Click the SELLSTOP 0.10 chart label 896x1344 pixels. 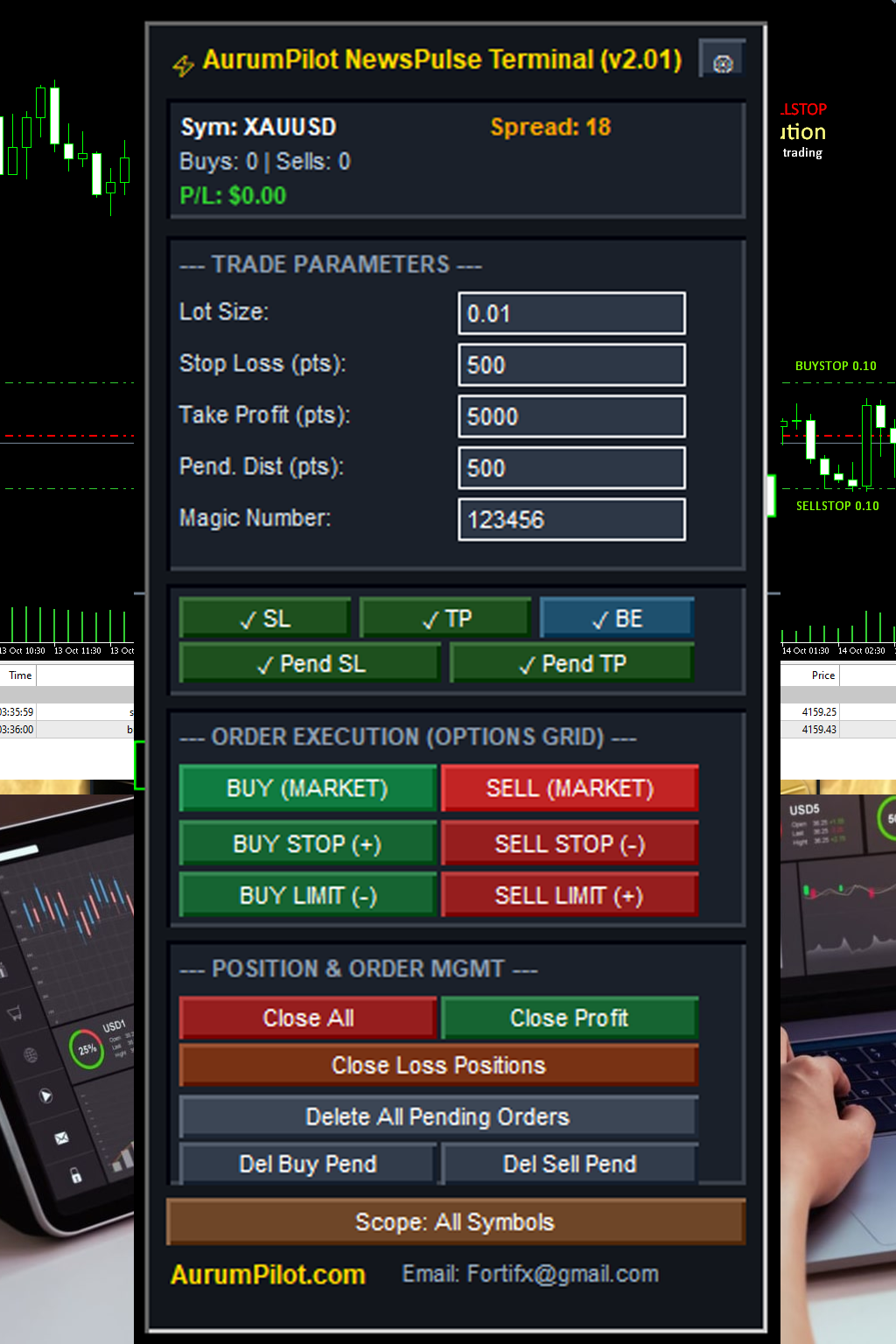pos(837,507)
